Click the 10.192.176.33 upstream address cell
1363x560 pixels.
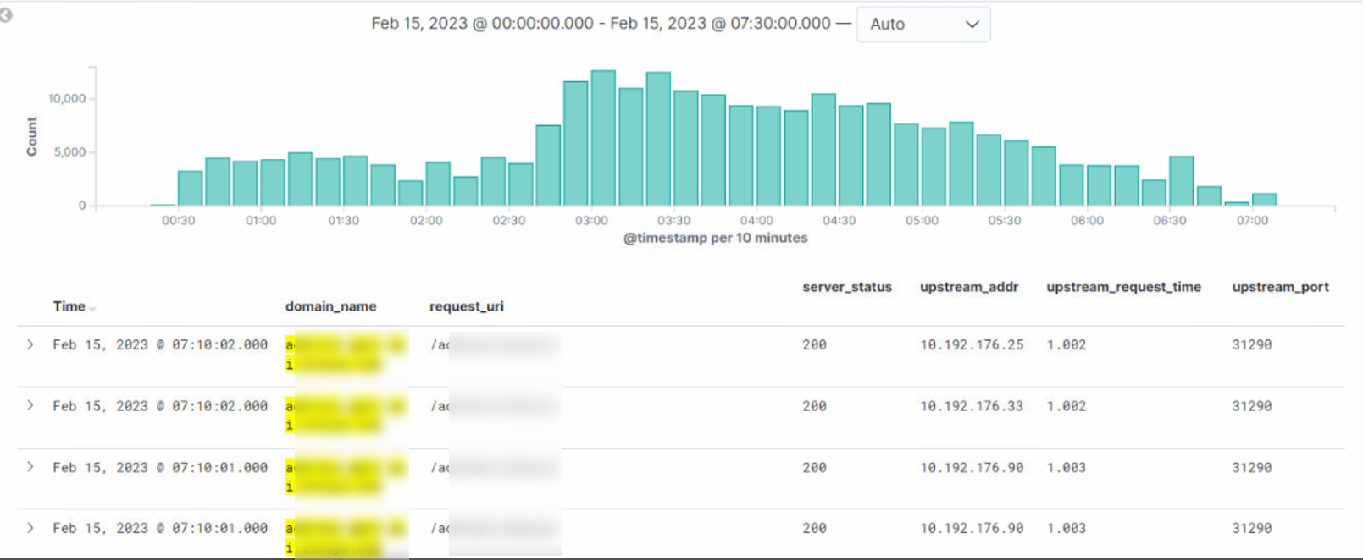971,406
